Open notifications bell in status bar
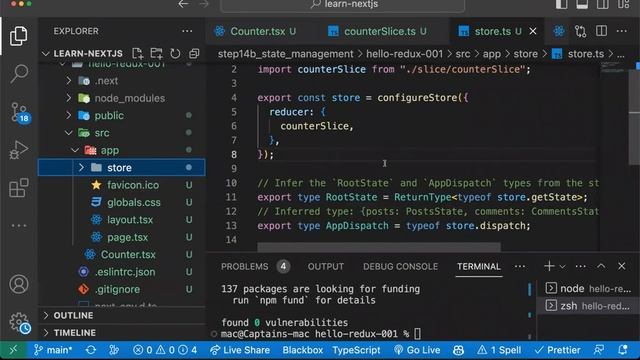640x360 pixels. [x=623, y=350]
